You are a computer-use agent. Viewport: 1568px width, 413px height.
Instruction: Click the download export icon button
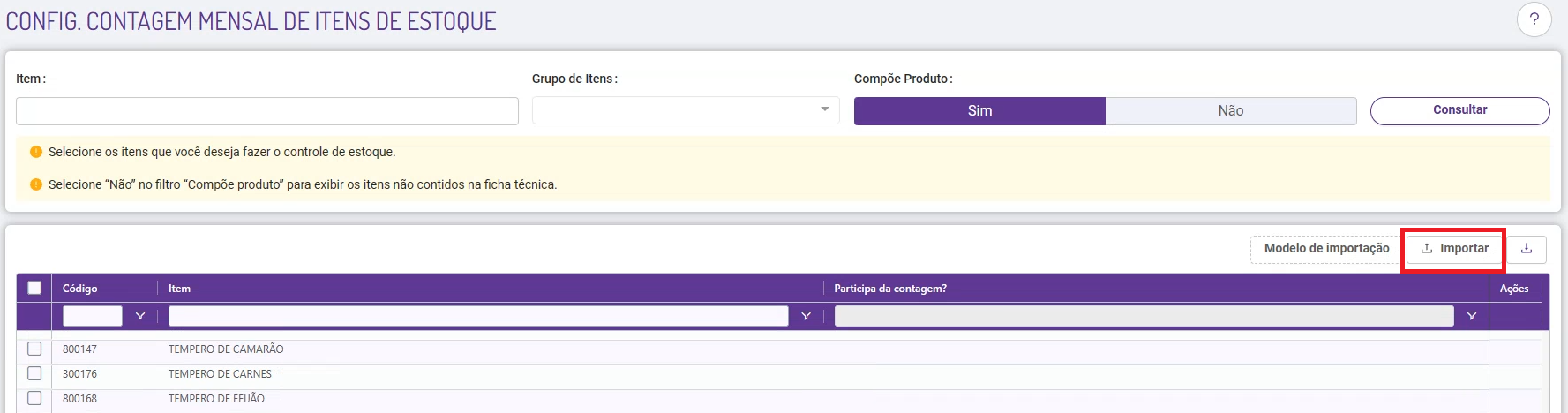[1527, 249]
